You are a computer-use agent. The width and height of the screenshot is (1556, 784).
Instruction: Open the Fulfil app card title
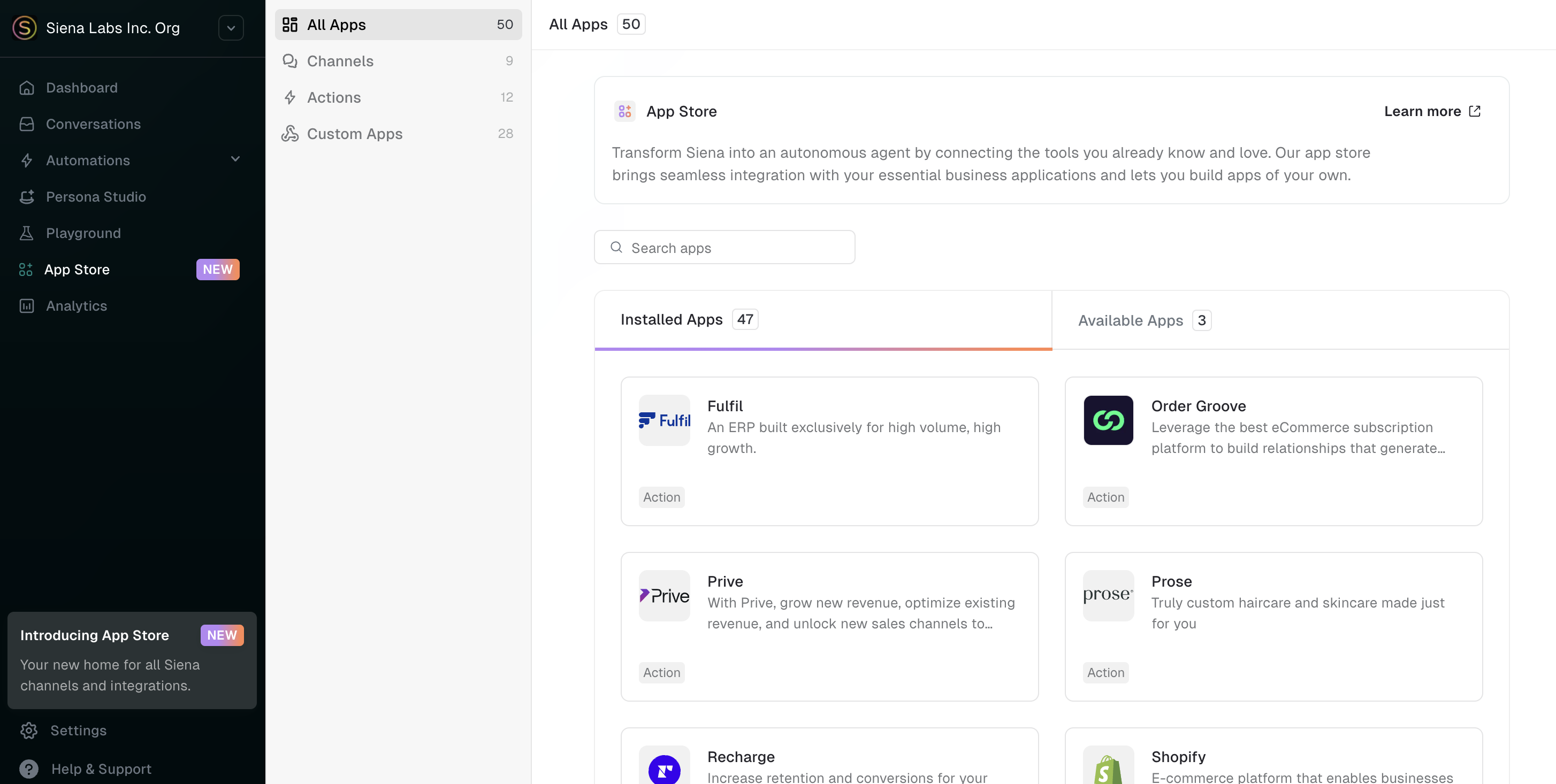tap(725, 405)
